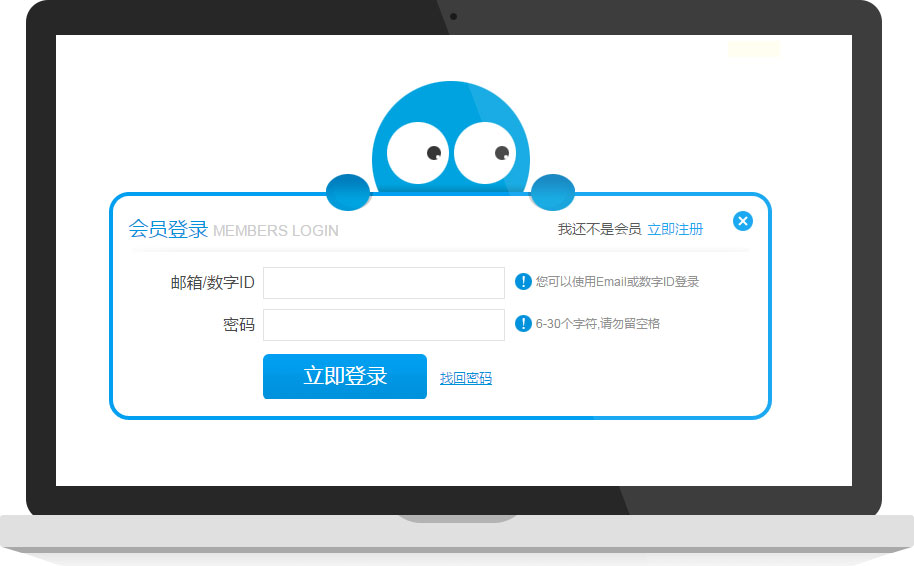Viewport: 914px width, 566px height.
Task: Open the 找回密码 password recovery link
Action: [466, 378]
